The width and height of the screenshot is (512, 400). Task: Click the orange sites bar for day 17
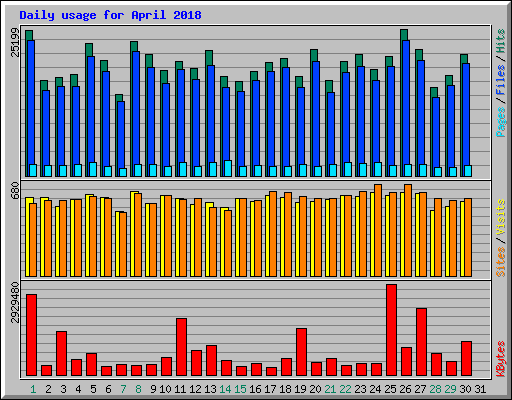pyautogui.click(x=273, y=234)
